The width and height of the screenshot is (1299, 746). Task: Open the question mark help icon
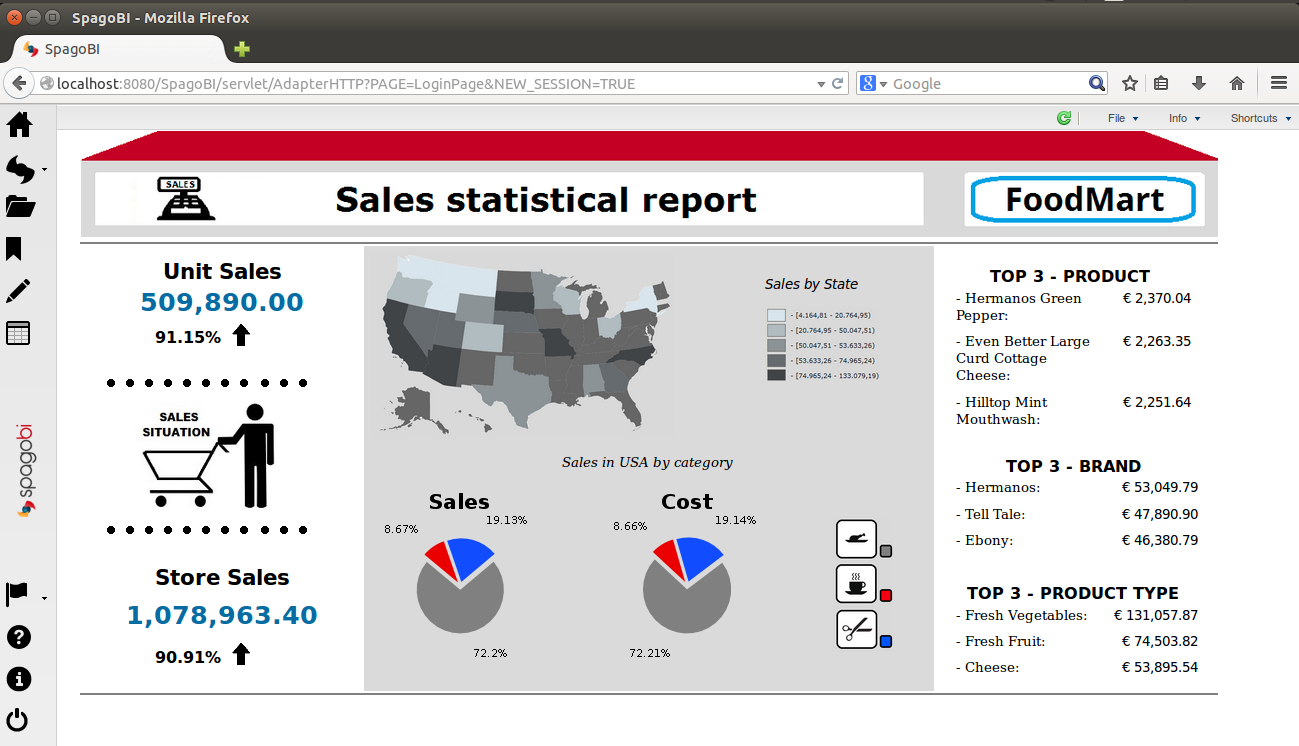point(18,637)
